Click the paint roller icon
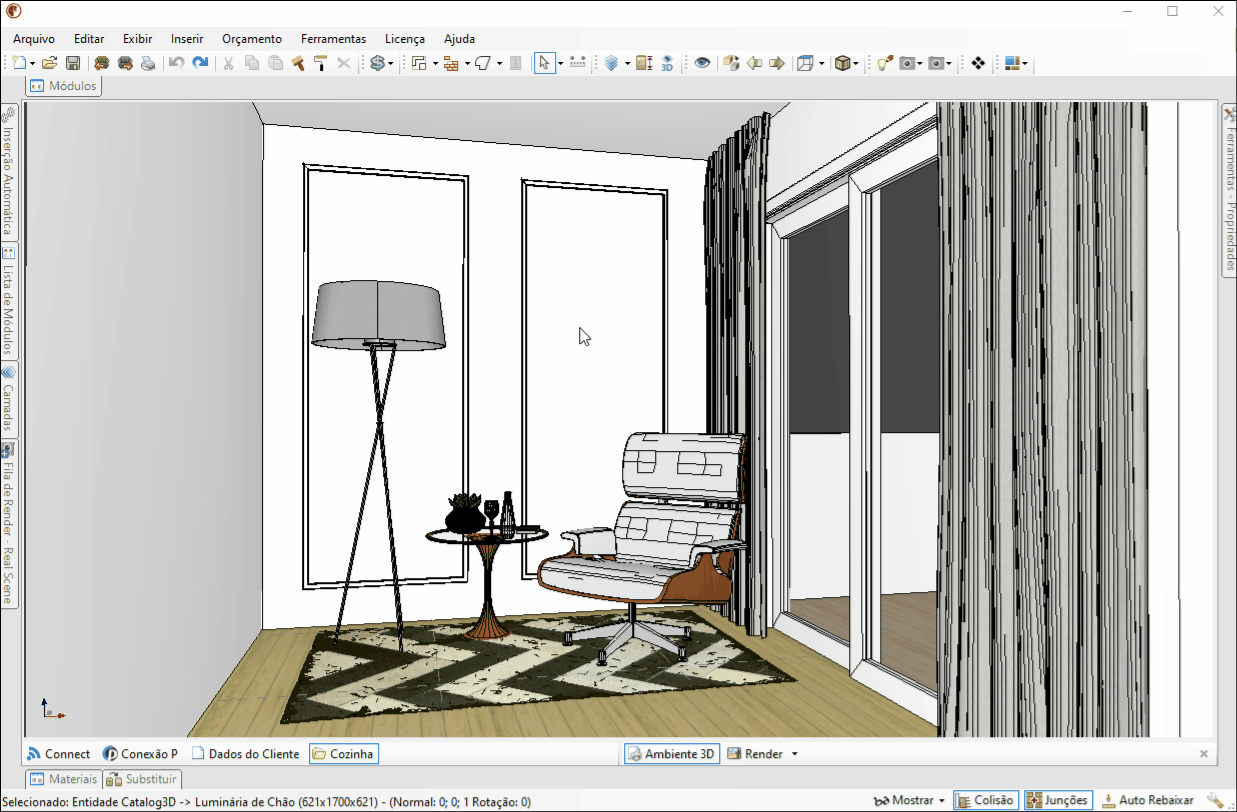The image size is (1237, 812). (321, 63)
